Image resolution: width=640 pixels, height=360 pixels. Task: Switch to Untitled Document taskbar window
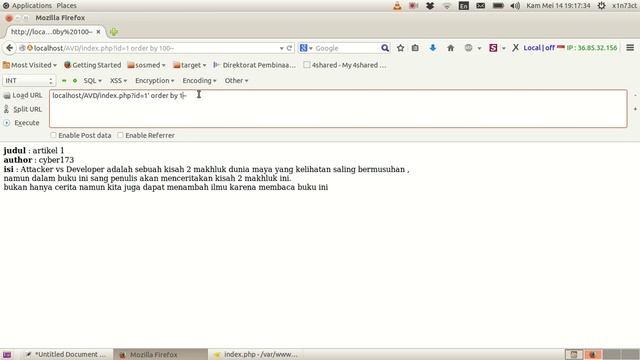tap(67, 354)
